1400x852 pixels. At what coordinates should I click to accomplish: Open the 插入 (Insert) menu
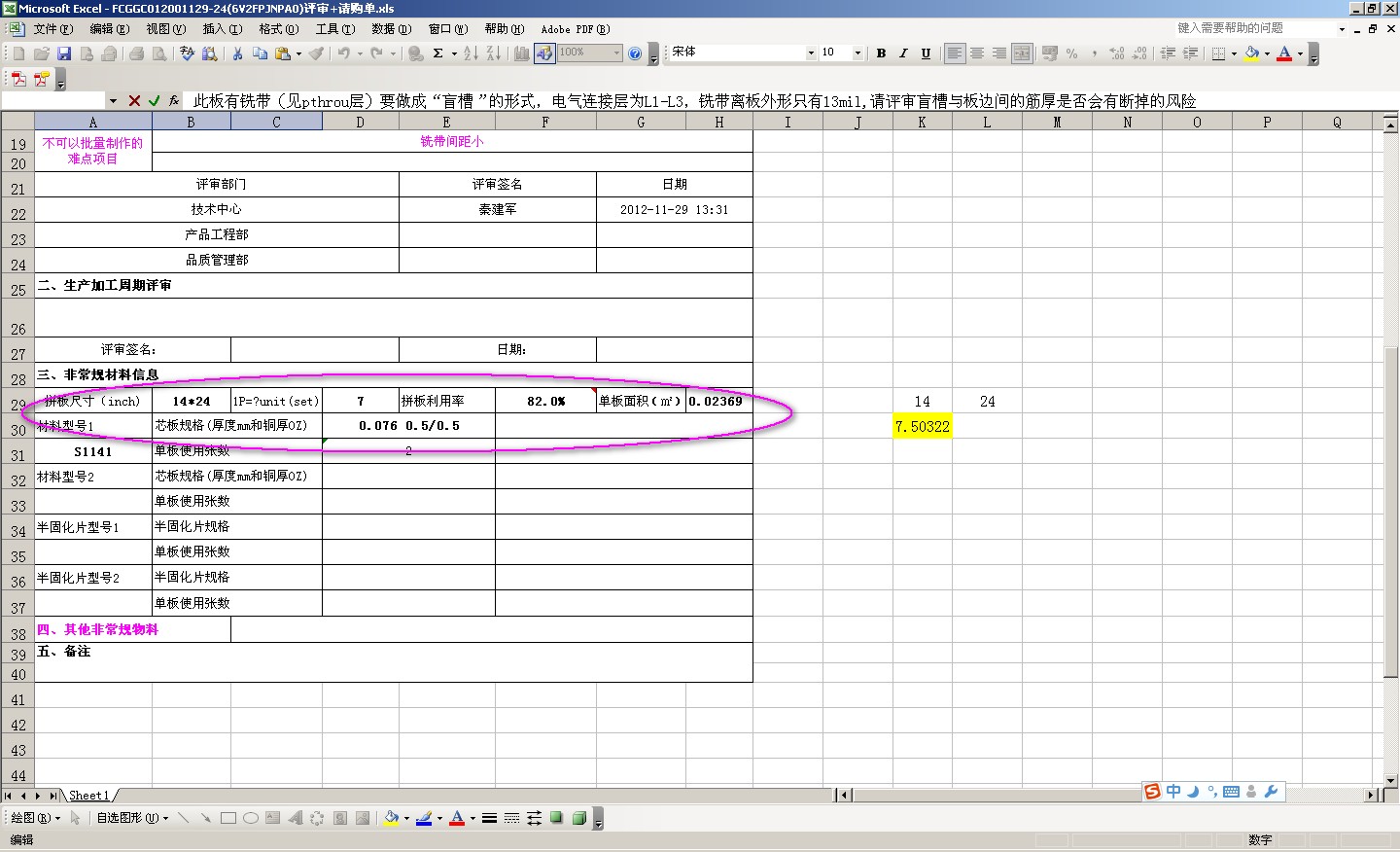pos(222,29)
